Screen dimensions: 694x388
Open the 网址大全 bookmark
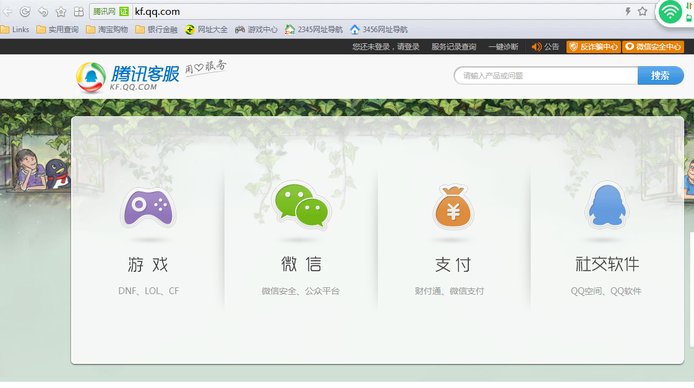tap(207, 30)
